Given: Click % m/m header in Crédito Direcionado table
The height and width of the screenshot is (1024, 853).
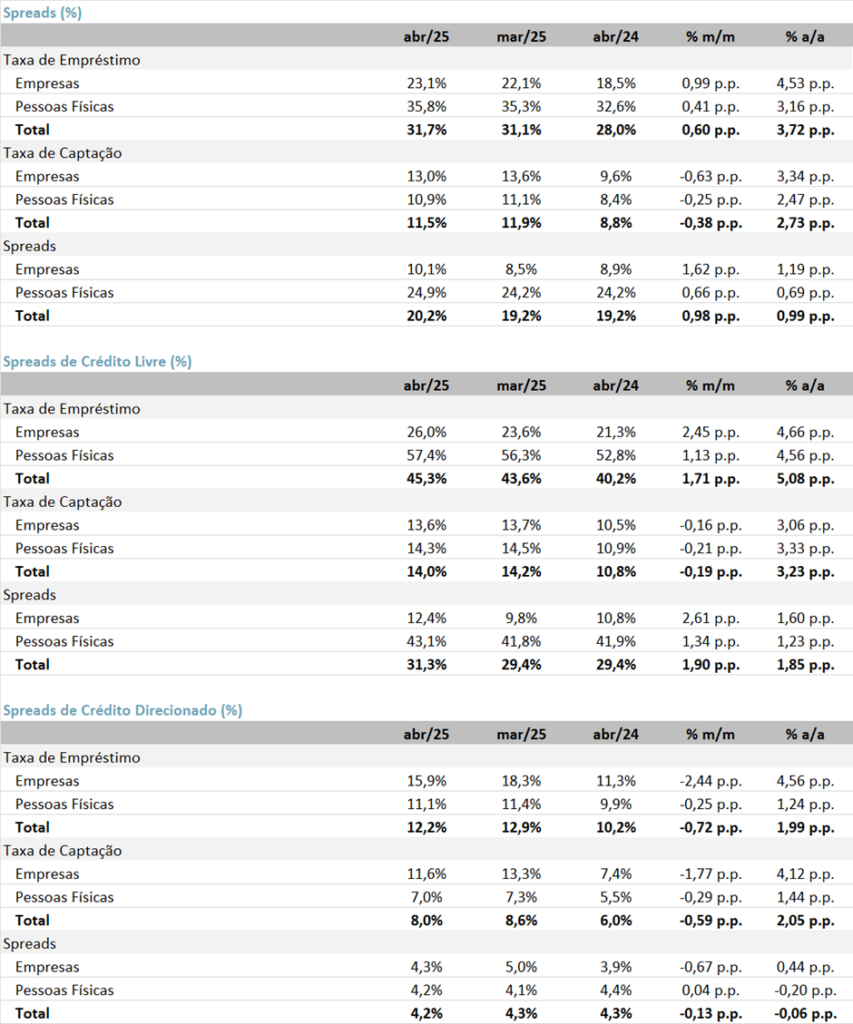Looking at the screenshot, I should [x=711, y=734].
